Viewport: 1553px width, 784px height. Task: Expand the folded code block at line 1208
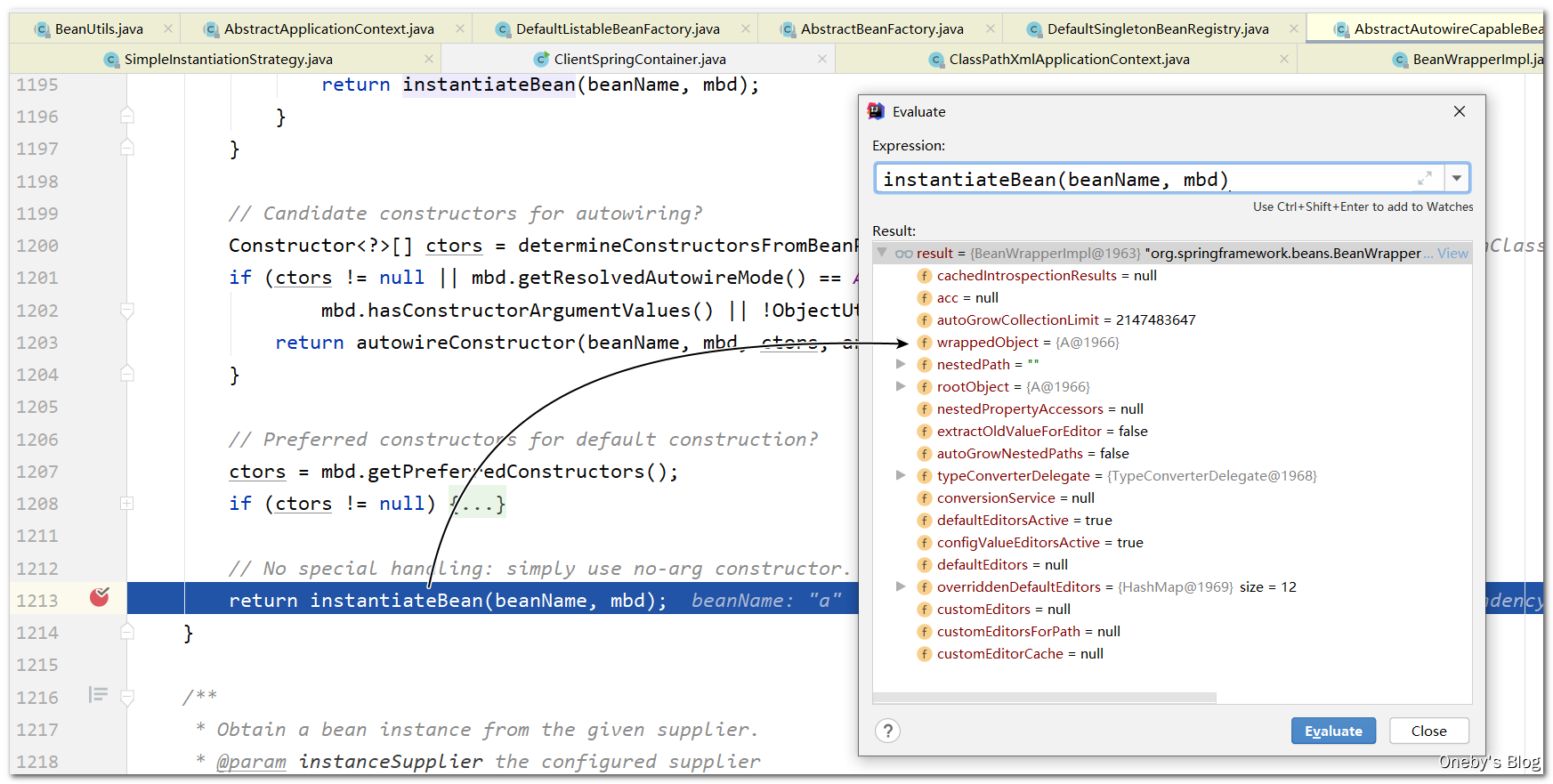pyautogui.click(x=127, y=504)
